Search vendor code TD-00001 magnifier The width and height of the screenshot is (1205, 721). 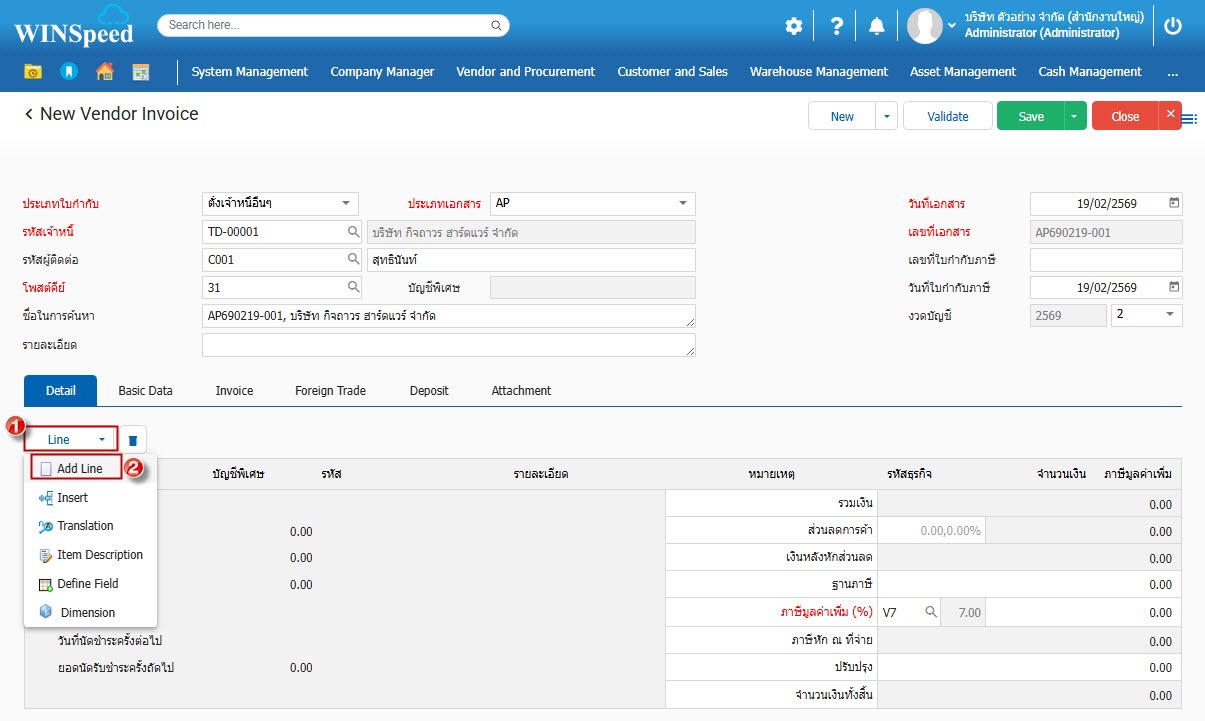(x=353, y=232)
